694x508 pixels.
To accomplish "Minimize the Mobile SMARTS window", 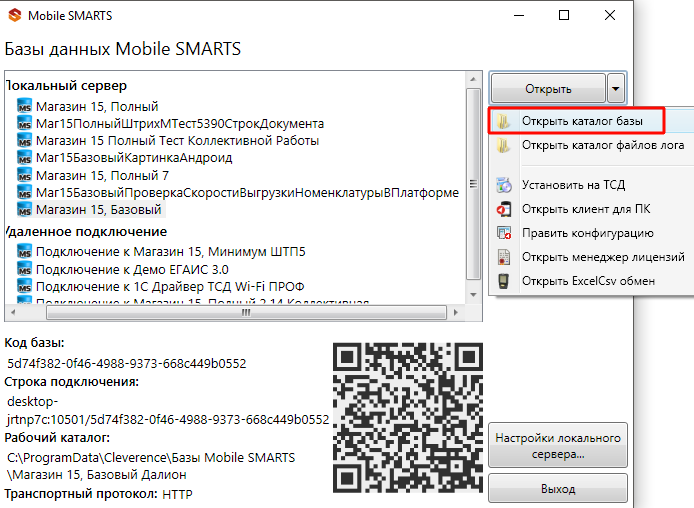I will [x=519, y=15].
